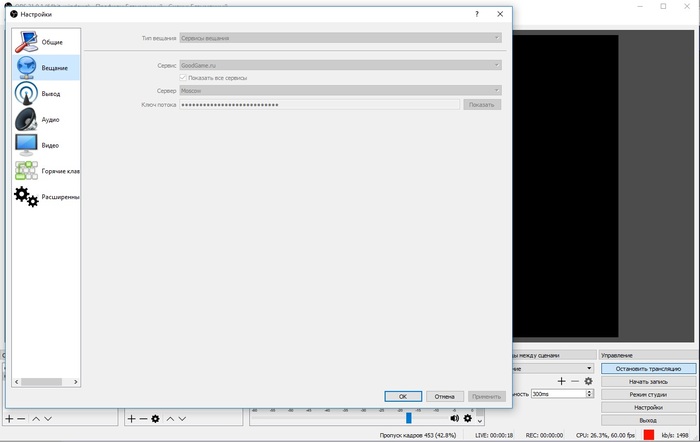
Task: Close the Настройки dialog with the X
Action: tap(500, 14)
